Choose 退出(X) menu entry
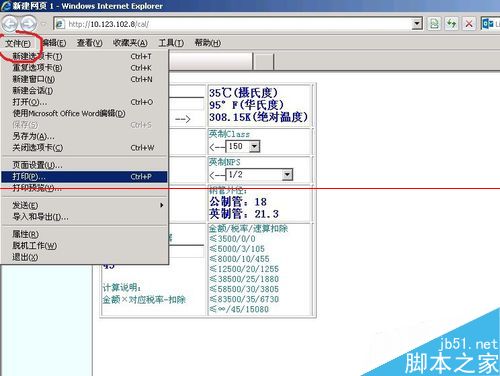The width and height of the screenshot is (500, 376). (84, 257)
